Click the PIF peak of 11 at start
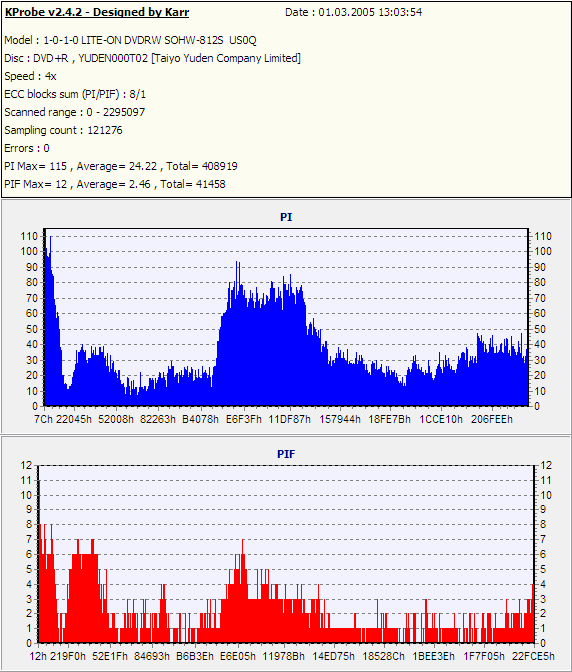Viewport: 572px width, 672px height. [x=40, y=484]
